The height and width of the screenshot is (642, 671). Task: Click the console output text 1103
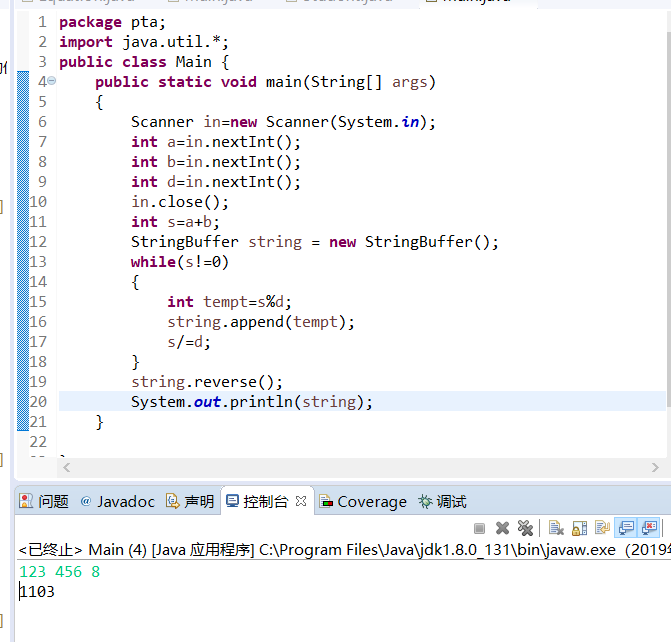tap(38, 592)
